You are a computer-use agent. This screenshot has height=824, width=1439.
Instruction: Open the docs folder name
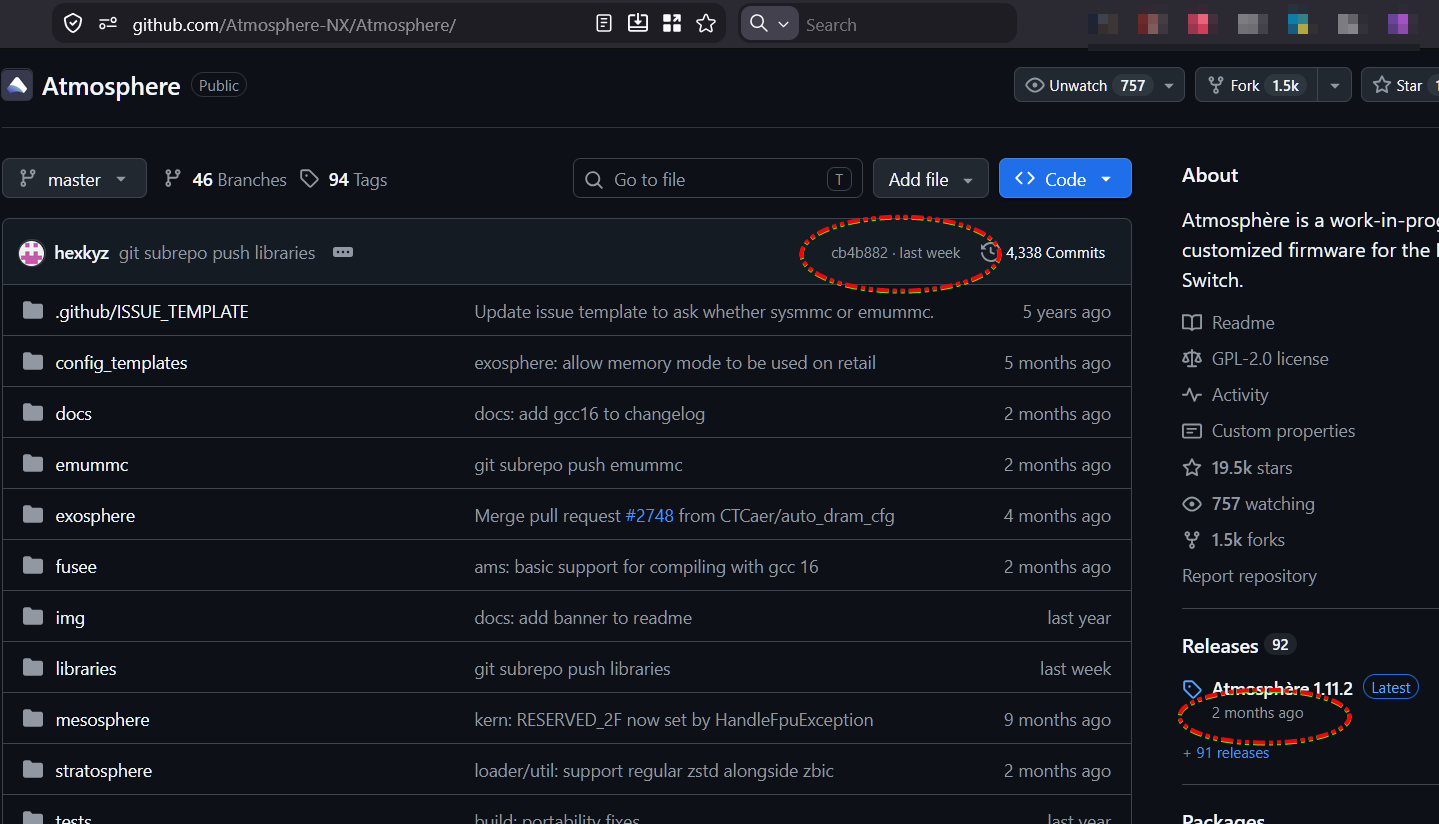[74, 414]
